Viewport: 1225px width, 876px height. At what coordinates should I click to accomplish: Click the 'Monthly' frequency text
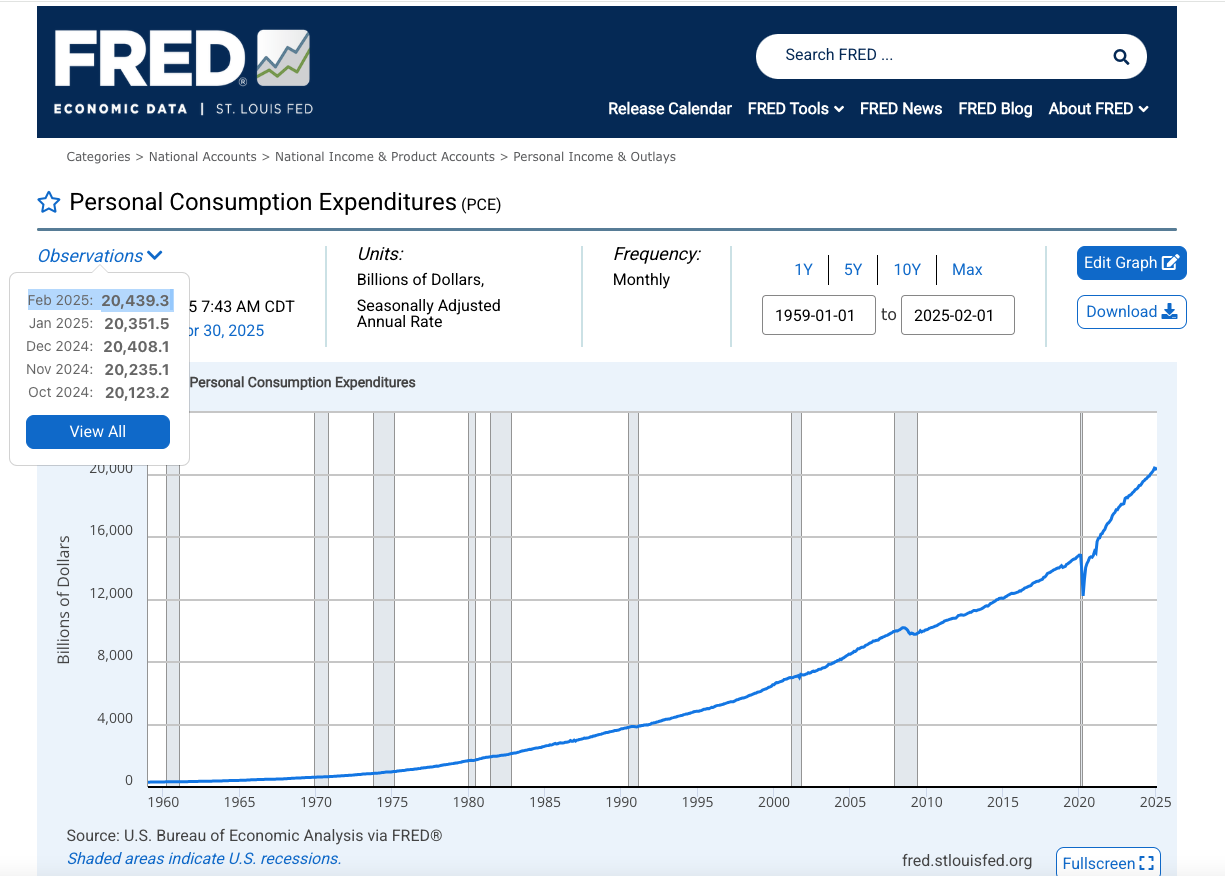[x=641, y=280]
